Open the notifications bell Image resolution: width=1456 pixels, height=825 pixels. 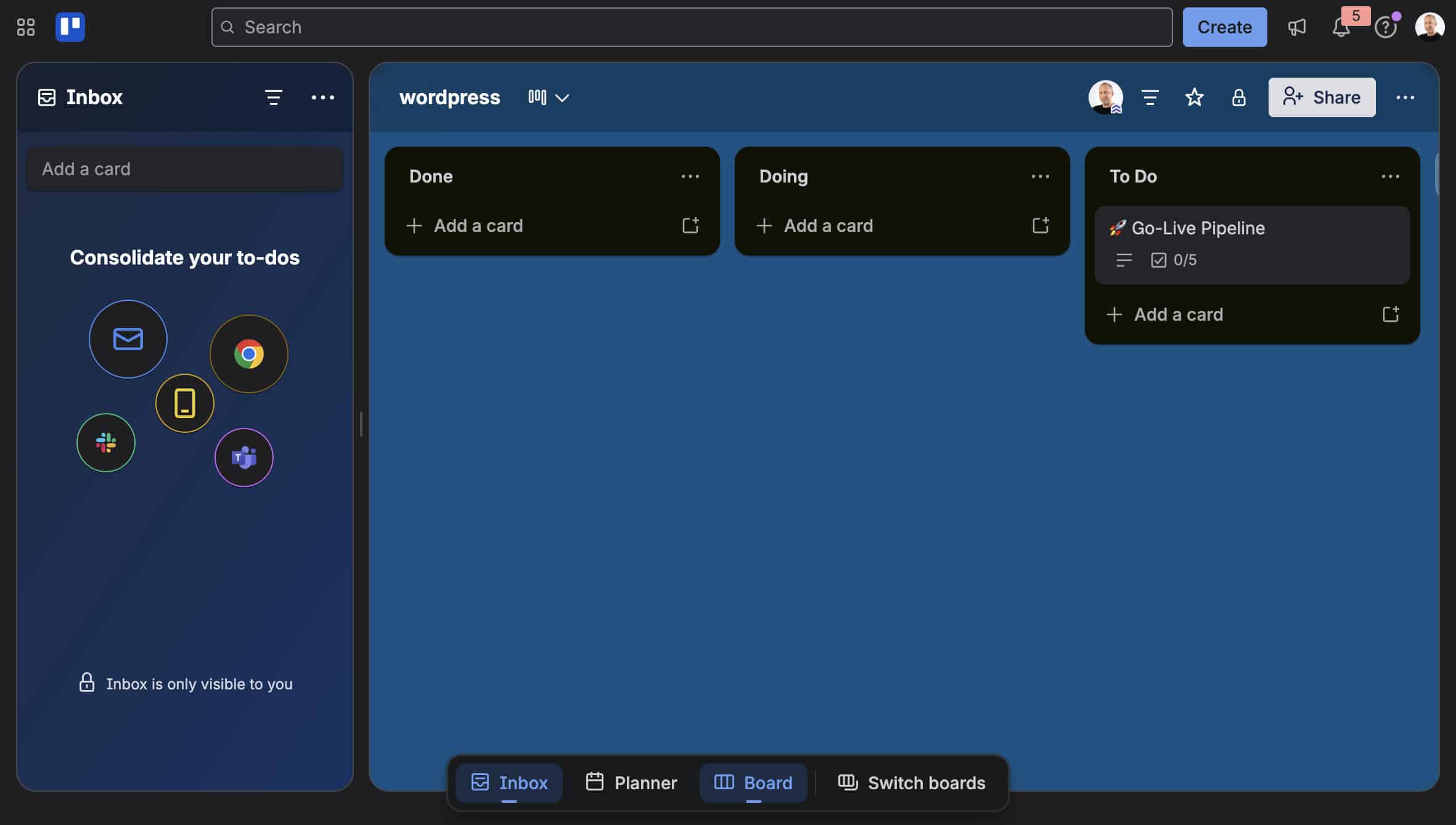coord(1341,27)
